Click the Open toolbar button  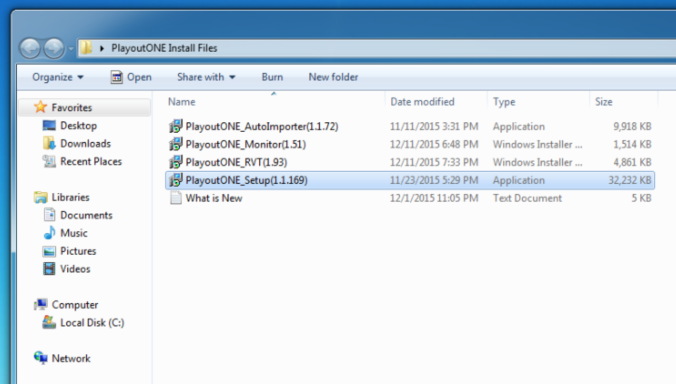point(131,77)
